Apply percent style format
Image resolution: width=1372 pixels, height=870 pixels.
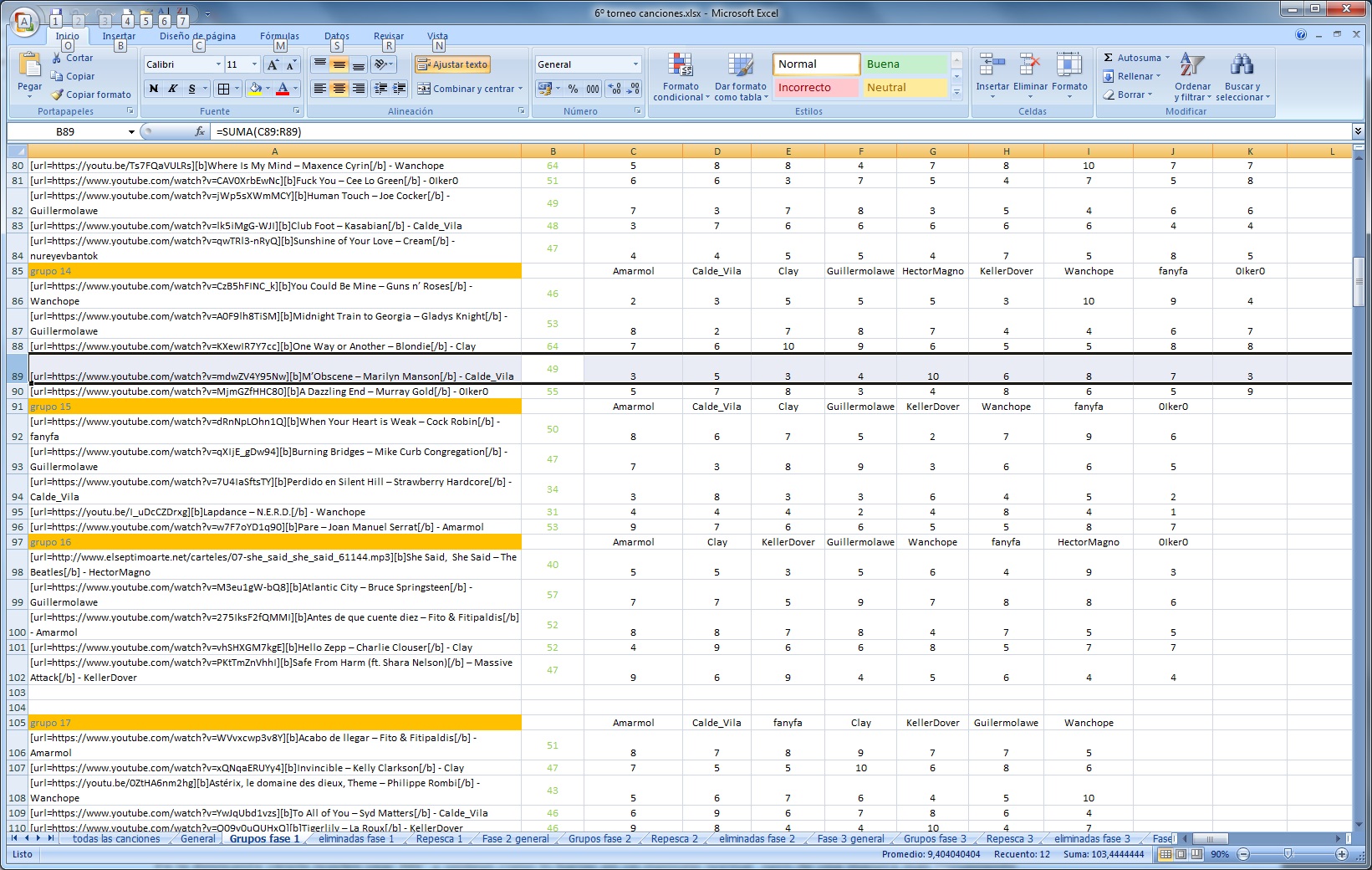[573, 89]
